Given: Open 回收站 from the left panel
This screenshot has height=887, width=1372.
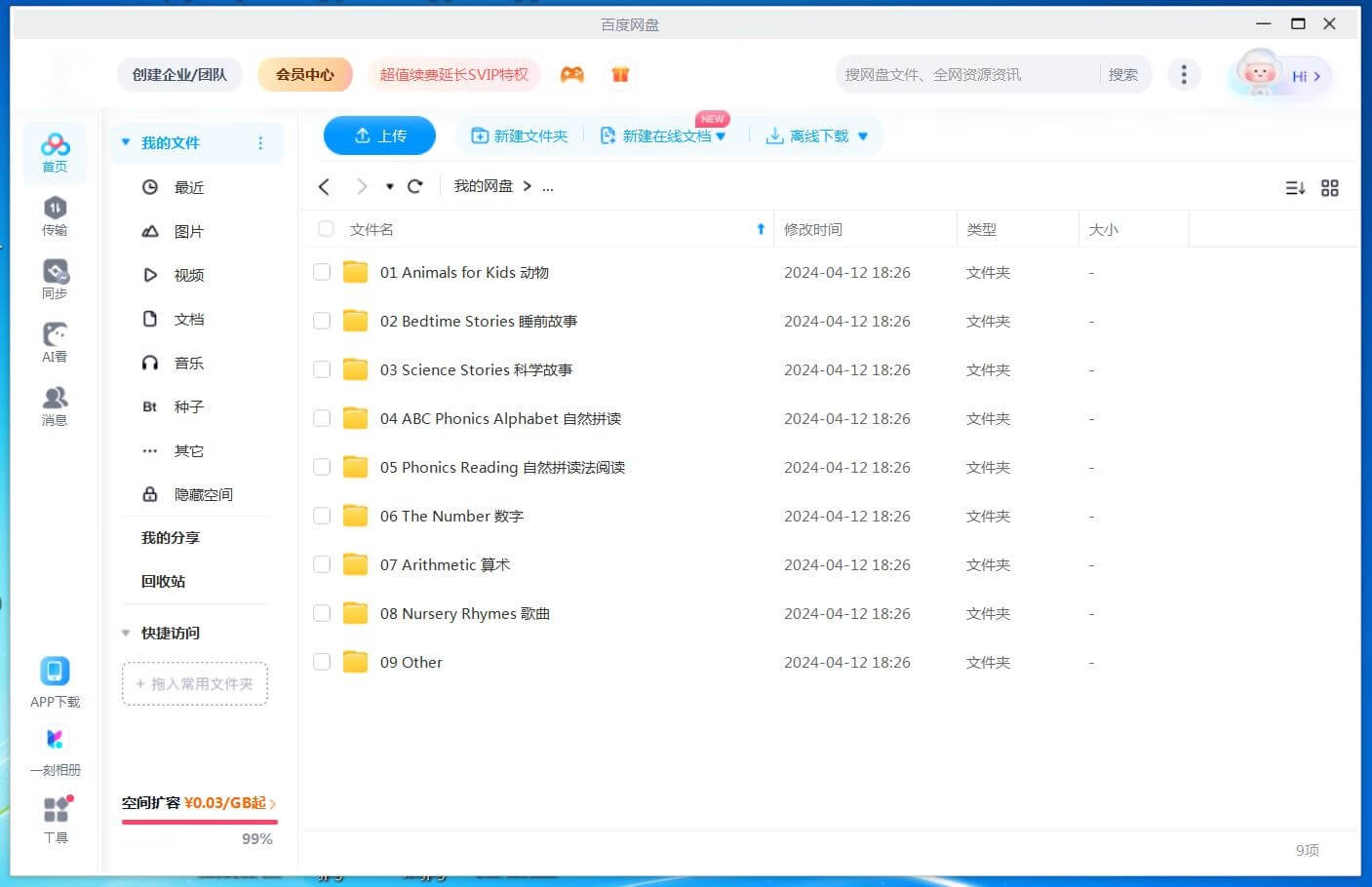Looking at the screenshot, I should point(163,582).
